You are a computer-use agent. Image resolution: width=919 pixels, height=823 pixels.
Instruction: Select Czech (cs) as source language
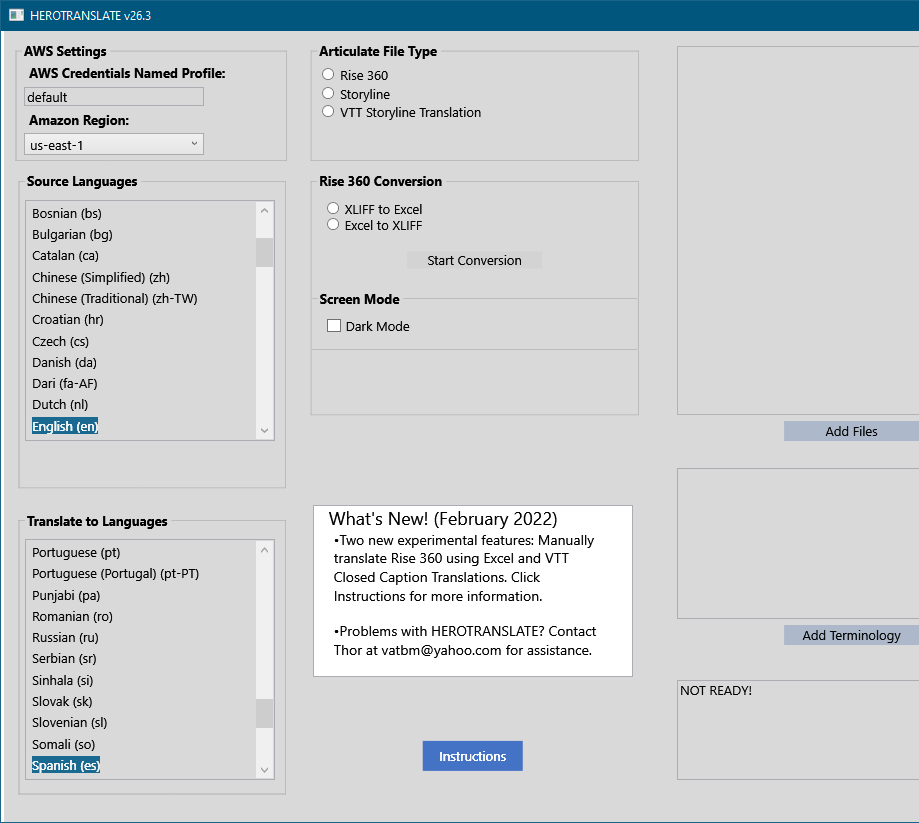60,341
